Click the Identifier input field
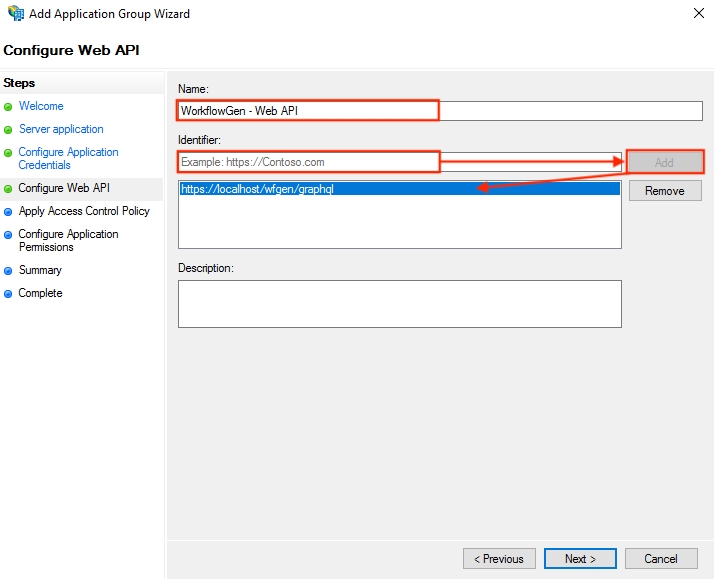Viewport: 714px width, 579px height. (x=400, y=162)
